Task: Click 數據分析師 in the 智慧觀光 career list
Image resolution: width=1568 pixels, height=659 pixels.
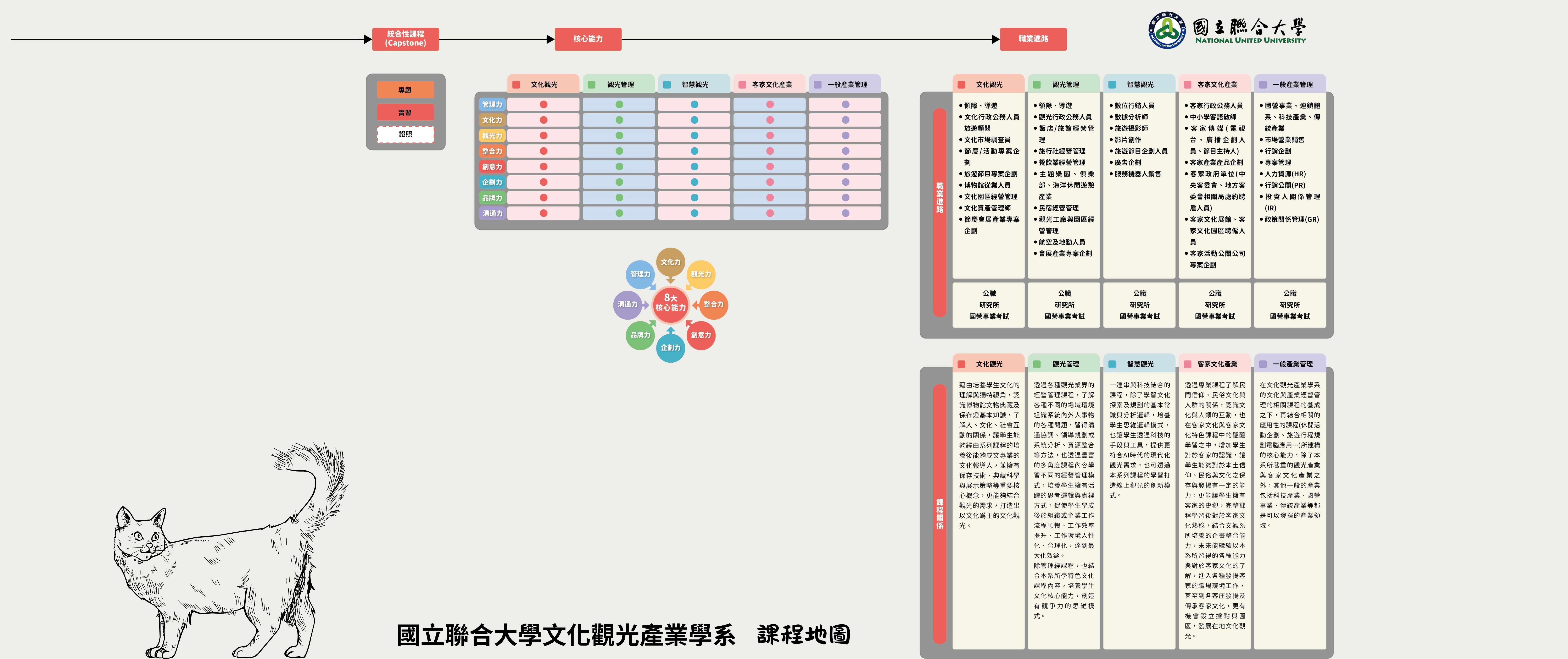Action: click(x=1131, y=117)
